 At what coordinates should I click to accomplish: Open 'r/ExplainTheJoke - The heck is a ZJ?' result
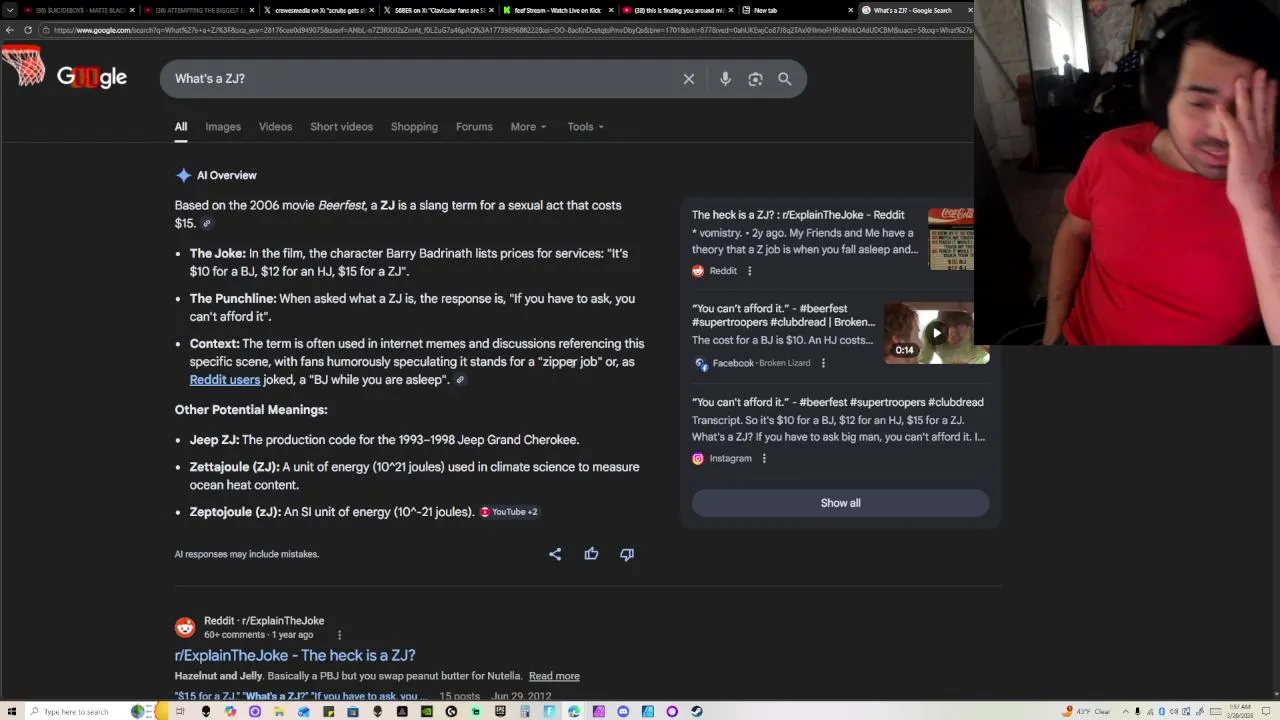tap(295, 656)
